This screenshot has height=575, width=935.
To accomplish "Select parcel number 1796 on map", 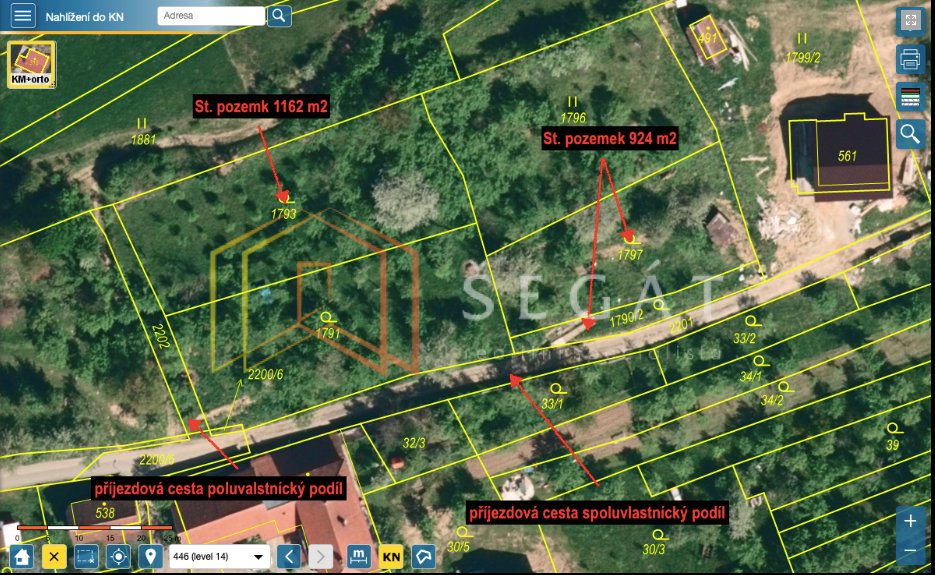I will coord(573,118).
